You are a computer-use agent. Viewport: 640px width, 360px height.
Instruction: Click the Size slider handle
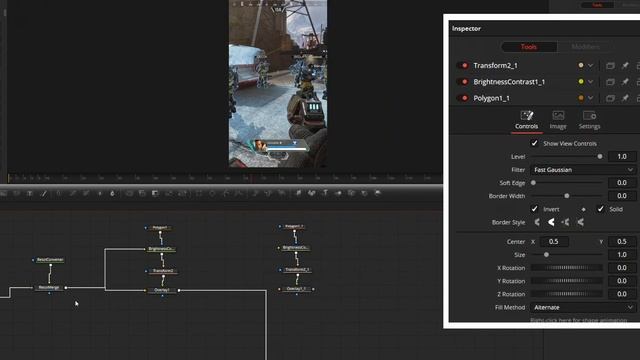(546, 255)
